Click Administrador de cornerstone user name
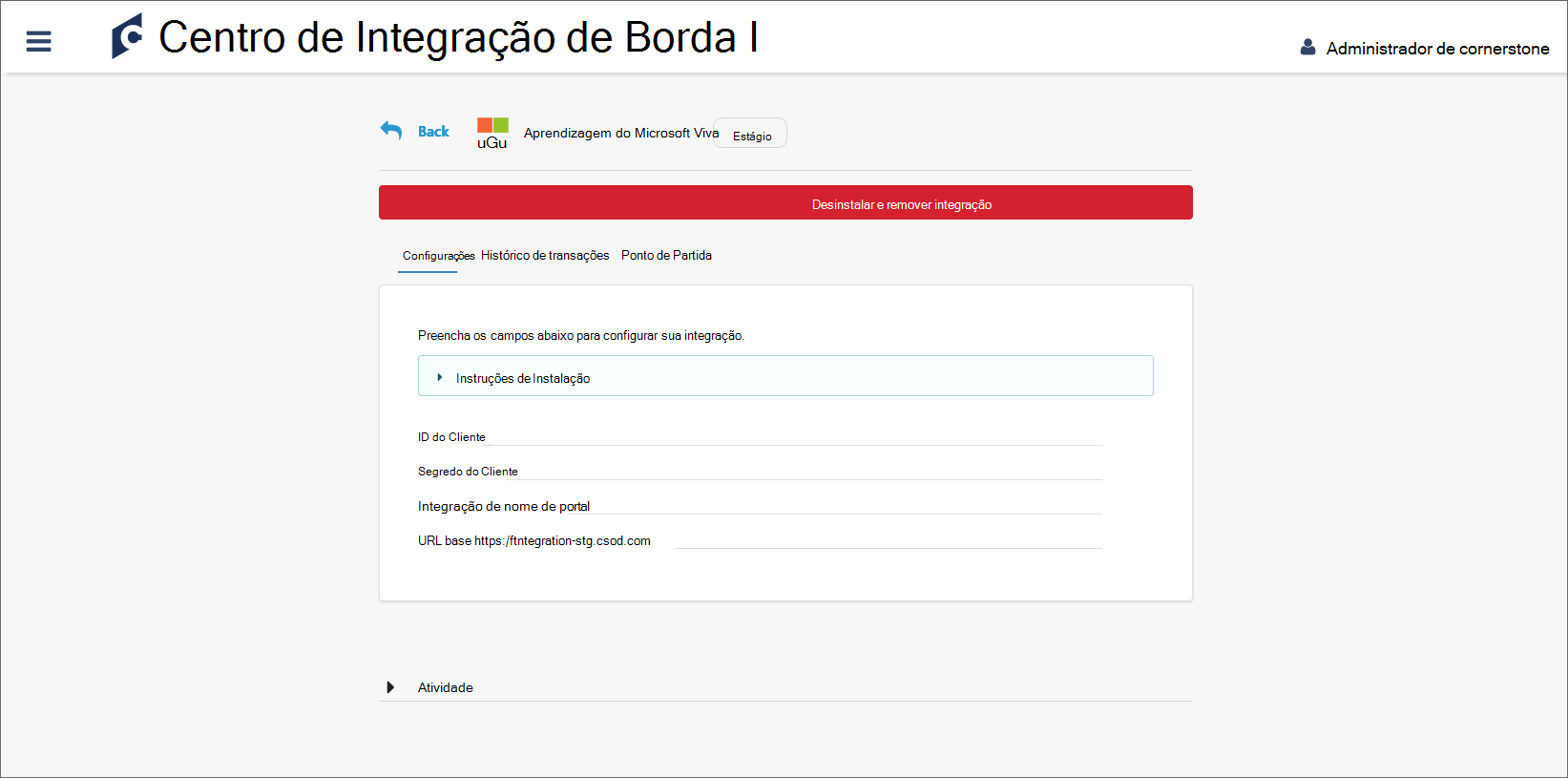 (1437, 49)
